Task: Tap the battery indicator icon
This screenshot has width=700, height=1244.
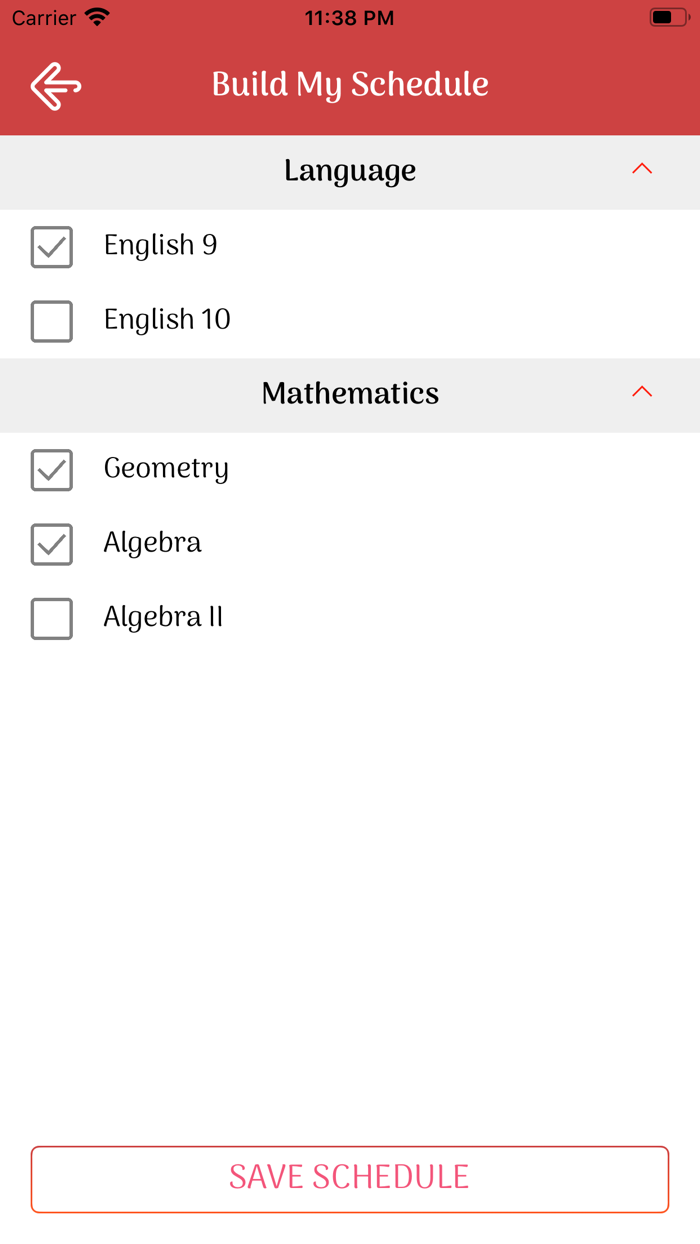Action: point(667,18)
